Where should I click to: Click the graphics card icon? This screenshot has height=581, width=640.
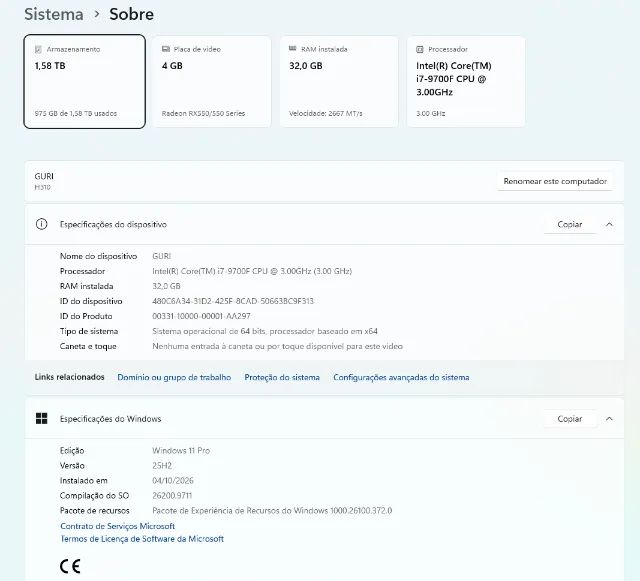coord(166,49)
